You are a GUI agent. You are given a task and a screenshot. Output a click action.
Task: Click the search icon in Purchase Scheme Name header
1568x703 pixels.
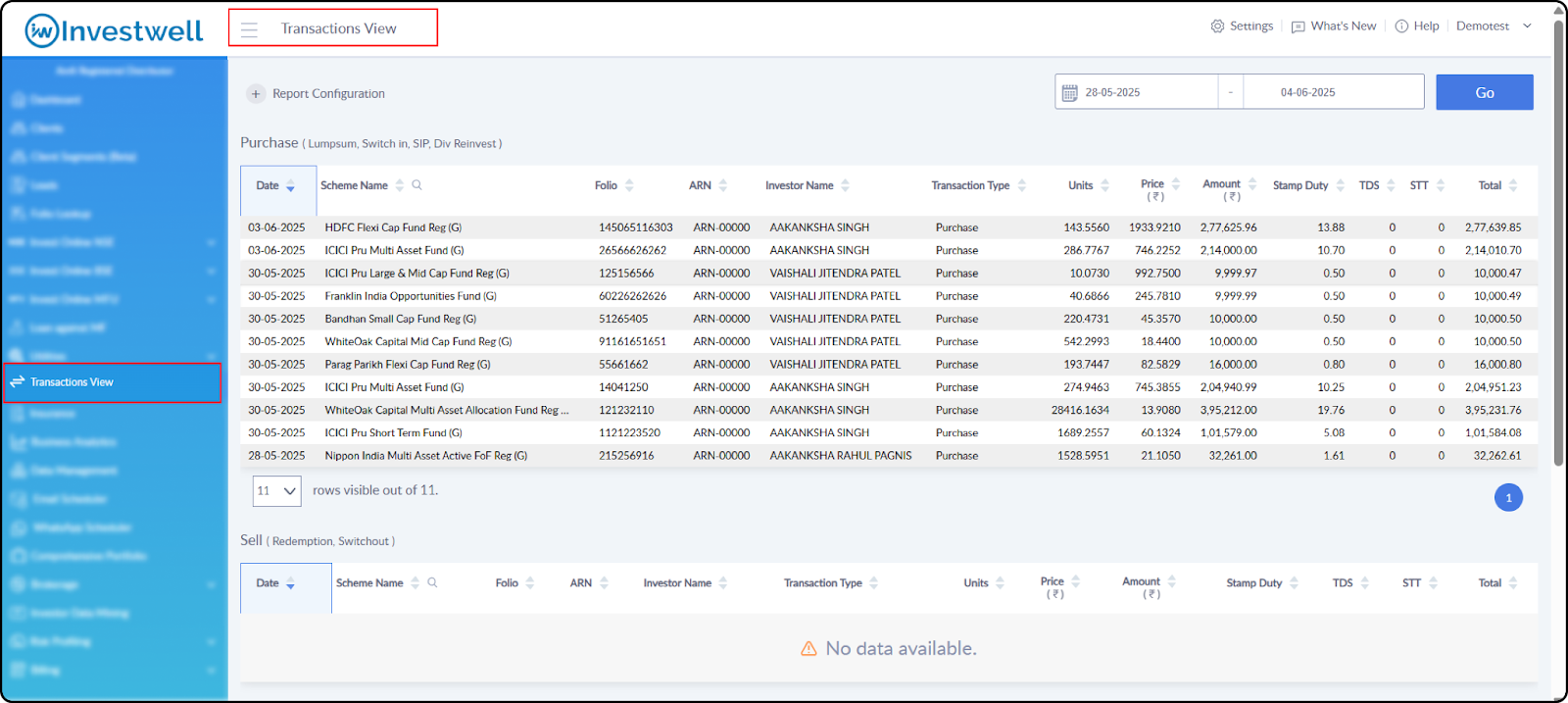(416, 185)
